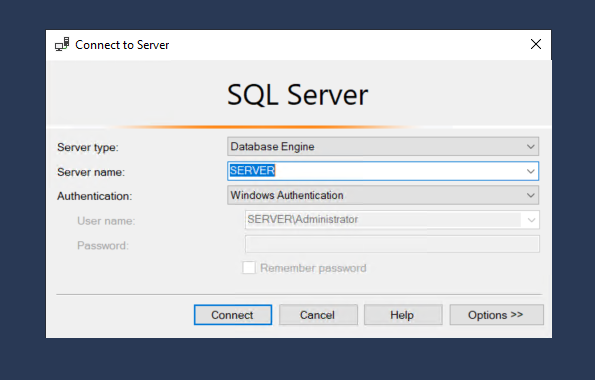Open the Server type dropdown
The width and height of the screenshot is (595, 380).
click(383, 147)
